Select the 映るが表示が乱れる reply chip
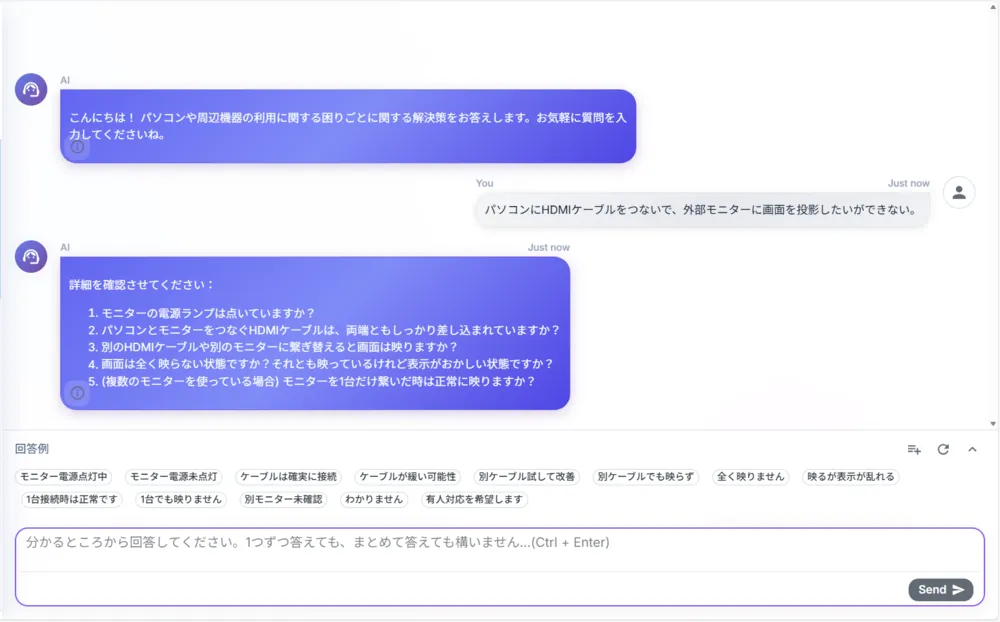This screenshot has width=1000, height=622. (851, 477)
